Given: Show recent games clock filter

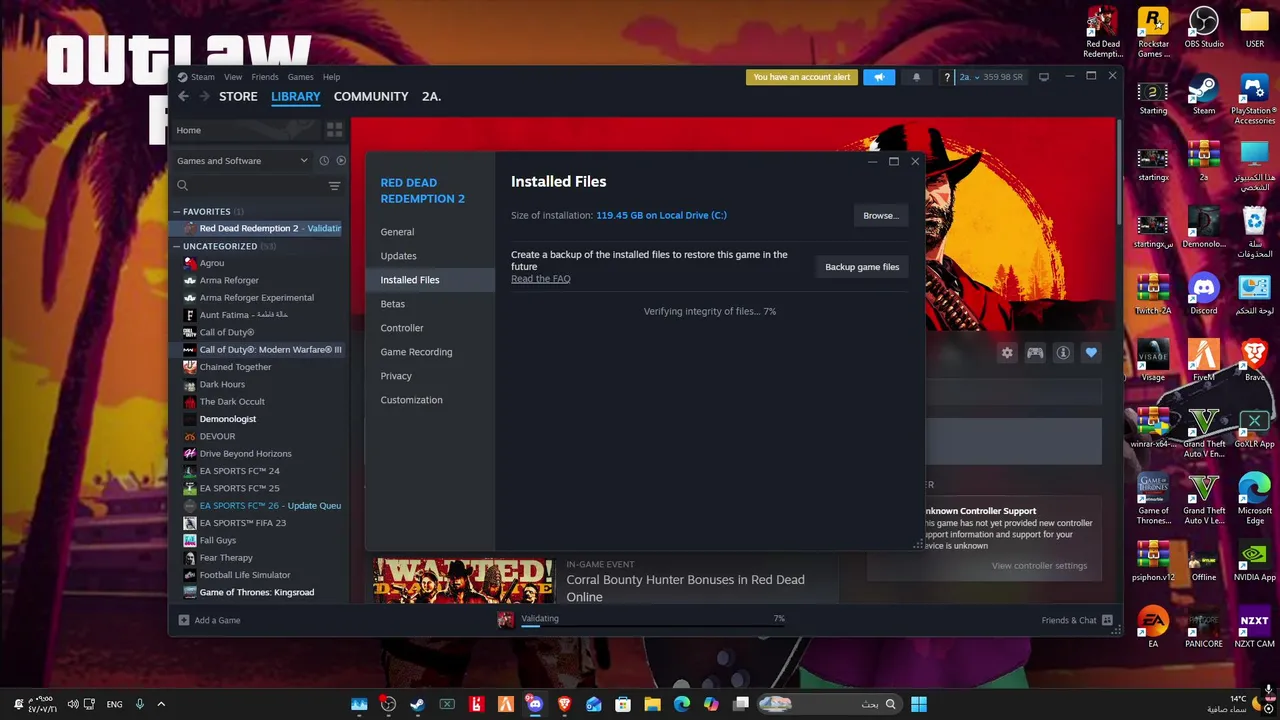Looking at the screenshot, I should 324,160.
